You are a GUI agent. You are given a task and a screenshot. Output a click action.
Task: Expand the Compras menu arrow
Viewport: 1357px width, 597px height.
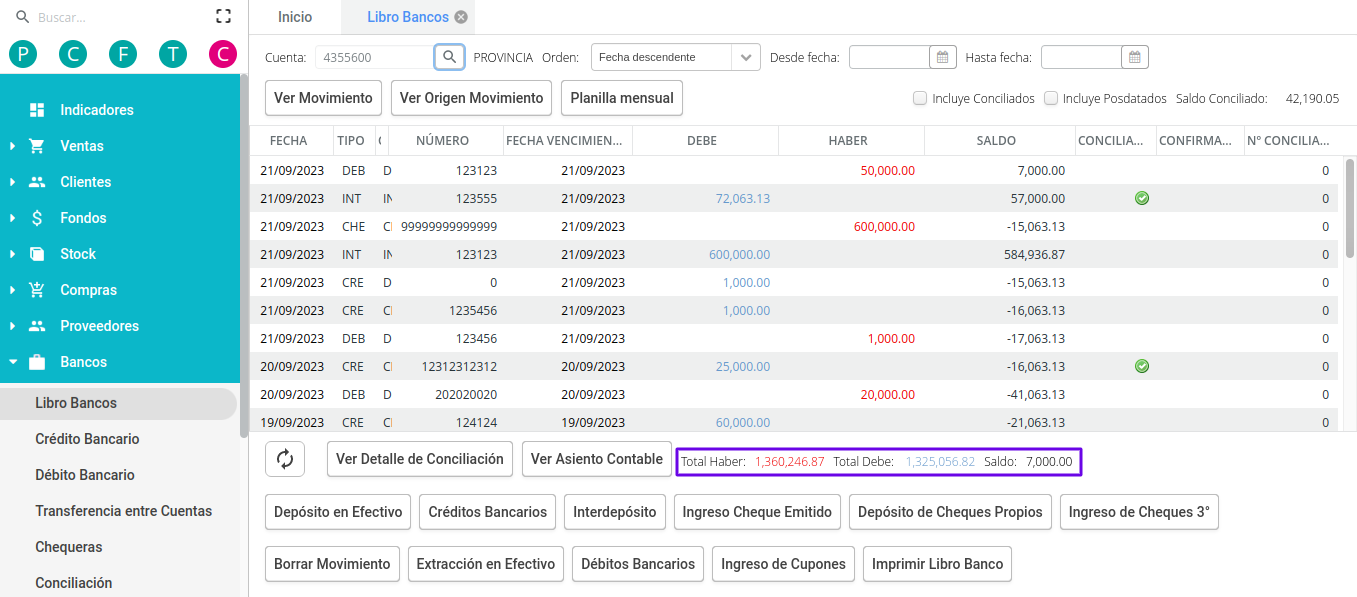click(x=12, y=290)
